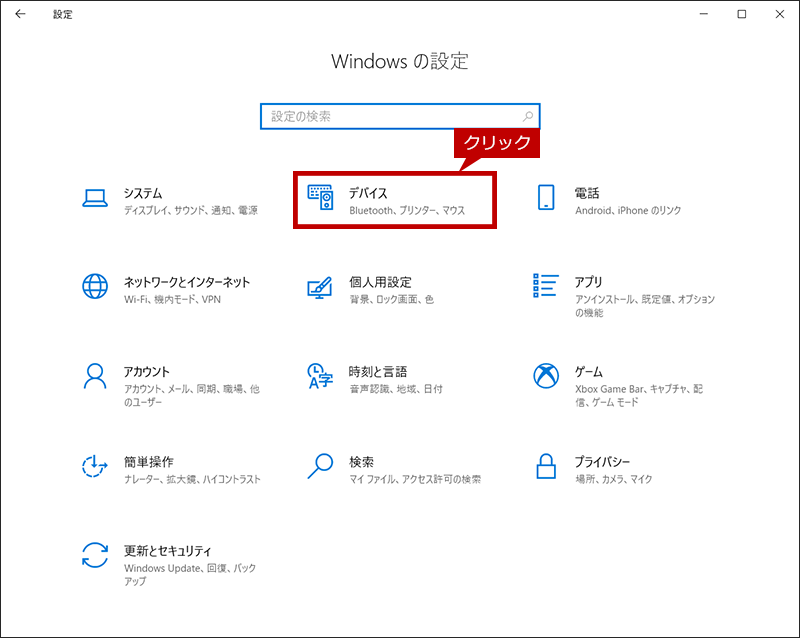Click the Search magnifier category icon
Screen dimensions: 800x638
tap(320, 466)
